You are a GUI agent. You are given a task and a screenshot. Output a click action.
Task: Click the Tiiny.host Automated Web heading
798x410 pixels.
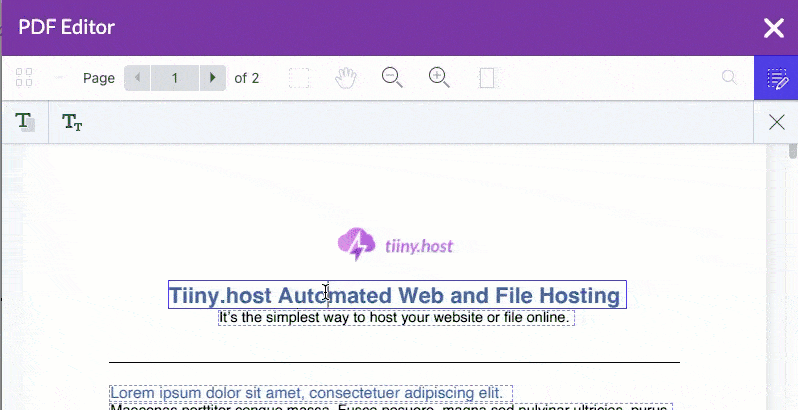(397, 295)
